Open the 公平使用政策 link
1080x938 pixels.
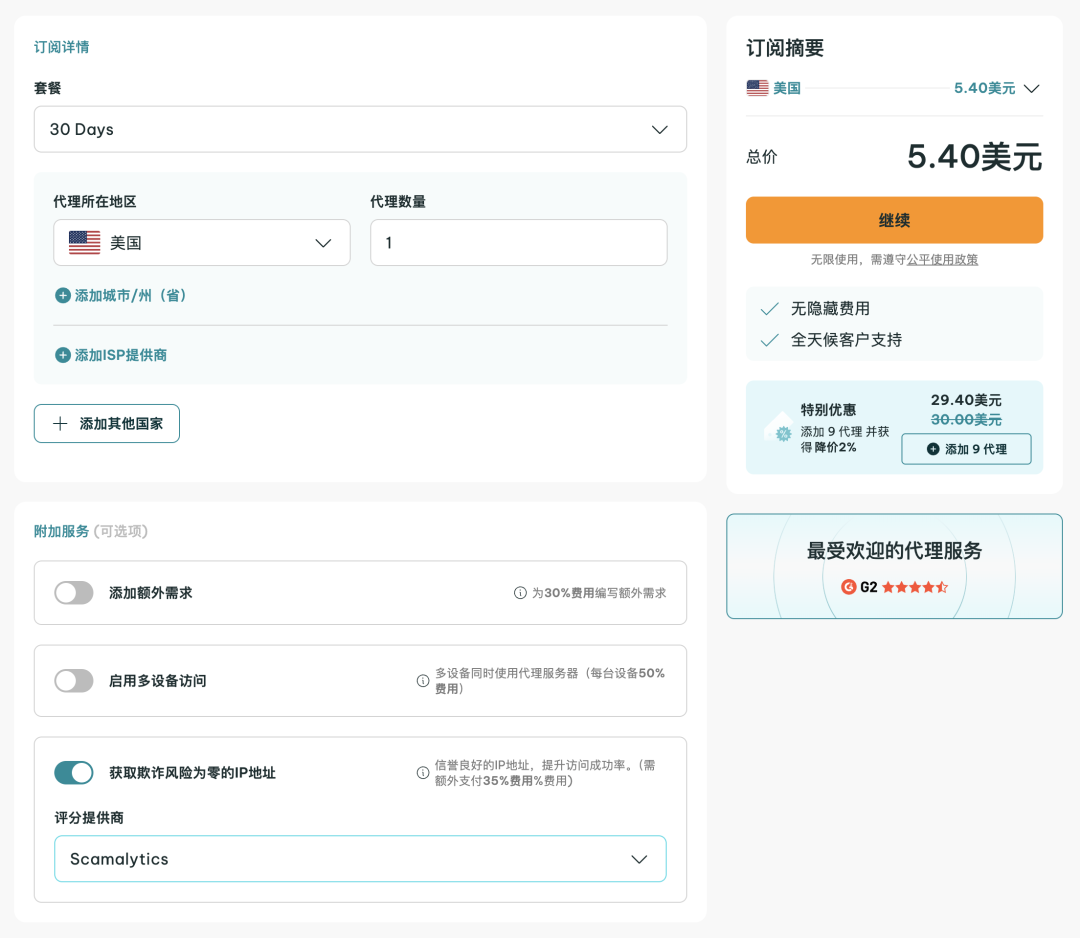click(x=942, y=260)
